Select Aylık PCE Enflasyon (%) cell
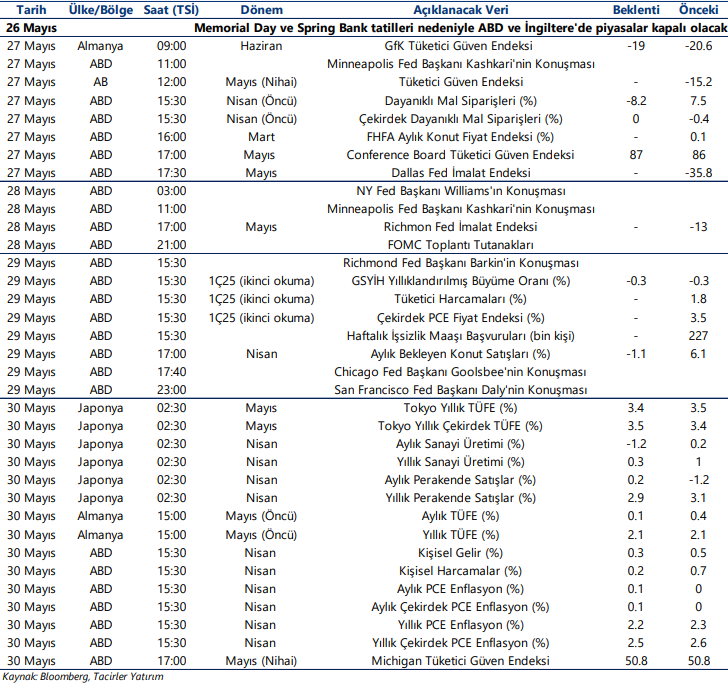This screenshot has height=686, width=728. pos(460,589)
